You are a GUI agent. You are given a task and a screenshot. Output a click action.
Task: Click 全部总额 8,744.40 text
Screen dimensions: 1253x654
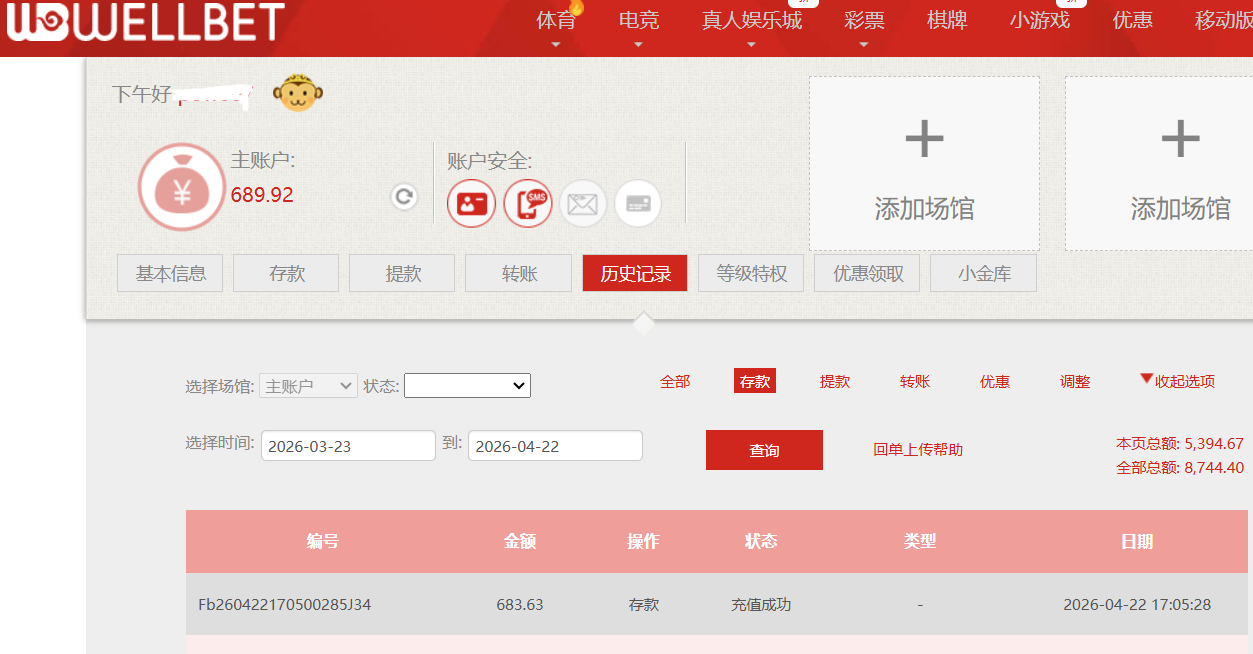point(1180,468)
